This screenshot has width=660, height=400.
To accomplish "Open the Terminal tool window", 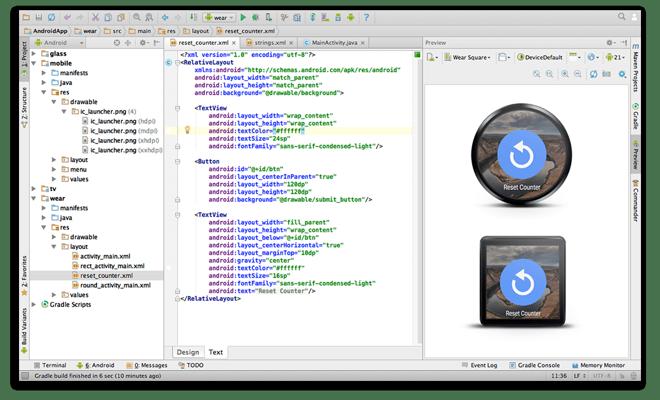I will pyautogui.click(x=50, y=365).
